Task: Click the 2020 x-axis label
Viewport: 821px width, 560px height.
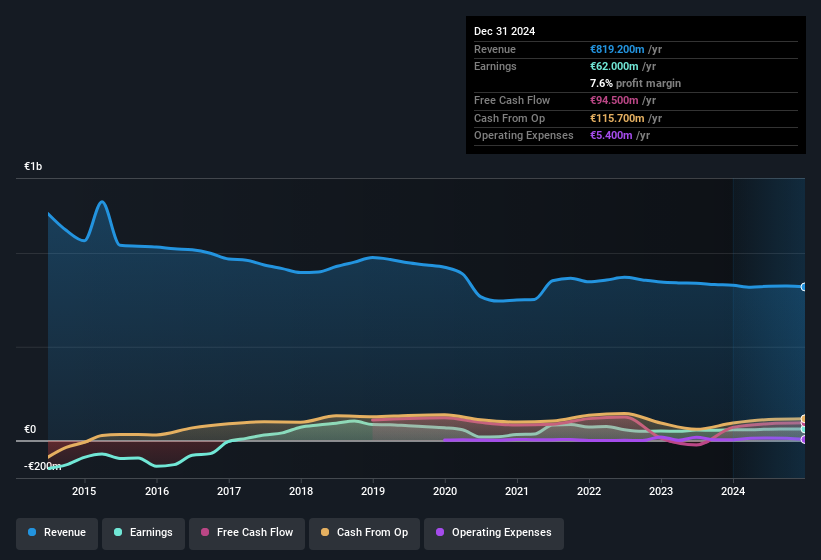Action: pos(445,491)
